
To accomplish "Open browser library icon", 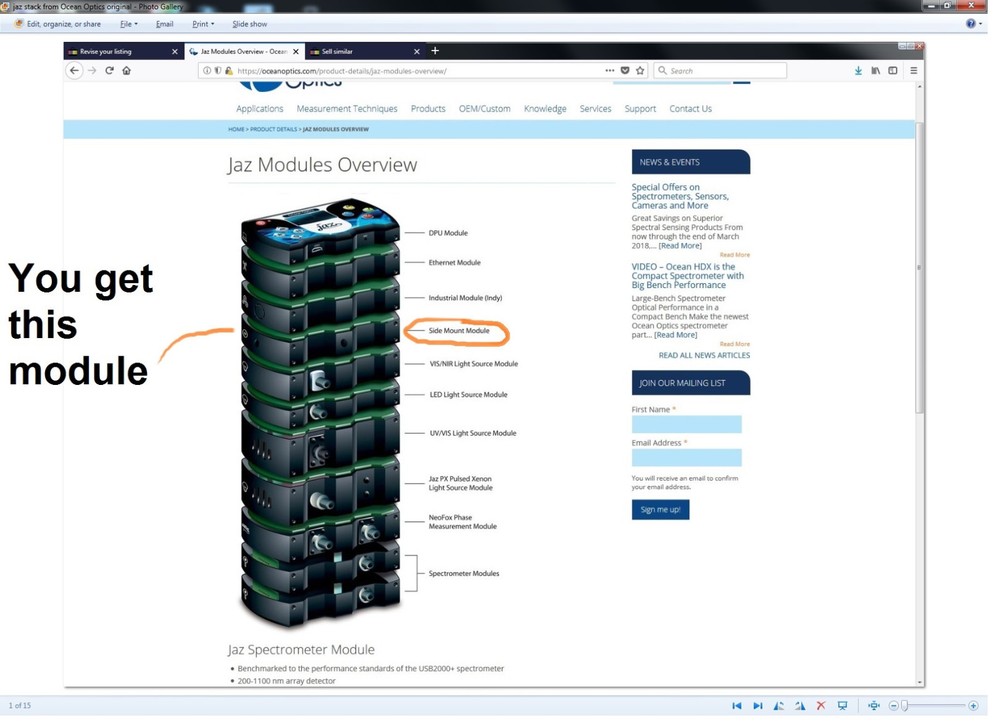I will 876,71.
